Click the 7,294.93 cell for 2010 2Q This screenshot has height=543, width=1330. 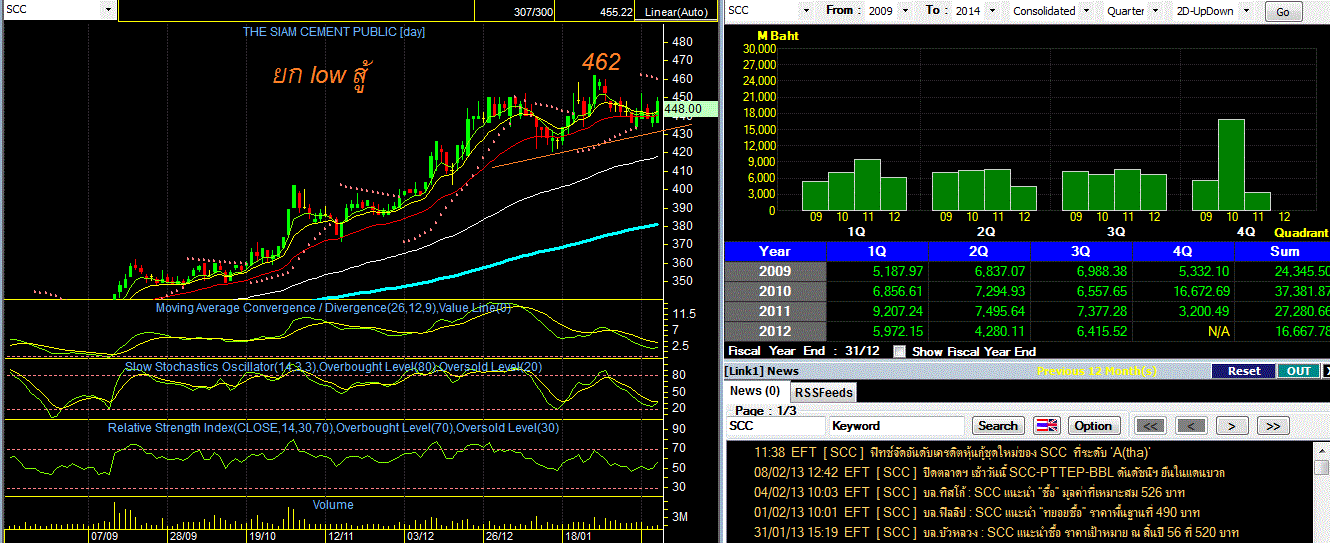(x=980, y=292)
